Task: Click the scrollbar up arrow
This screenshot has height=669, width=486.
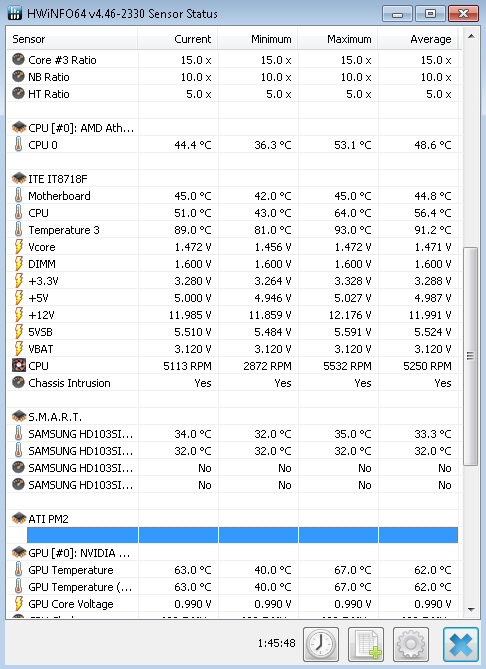Action: click(x=471, y=37)
